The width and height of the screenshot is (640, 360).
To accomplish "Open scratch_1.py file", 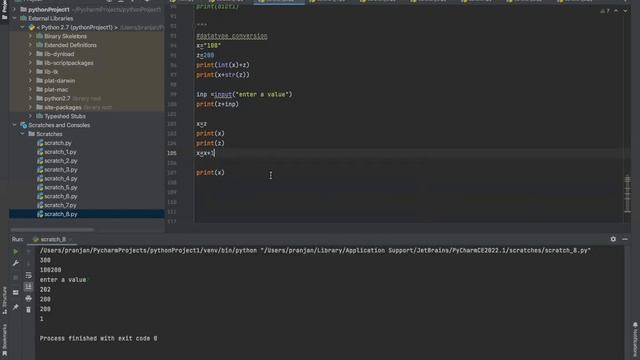I will coord(60,152).
